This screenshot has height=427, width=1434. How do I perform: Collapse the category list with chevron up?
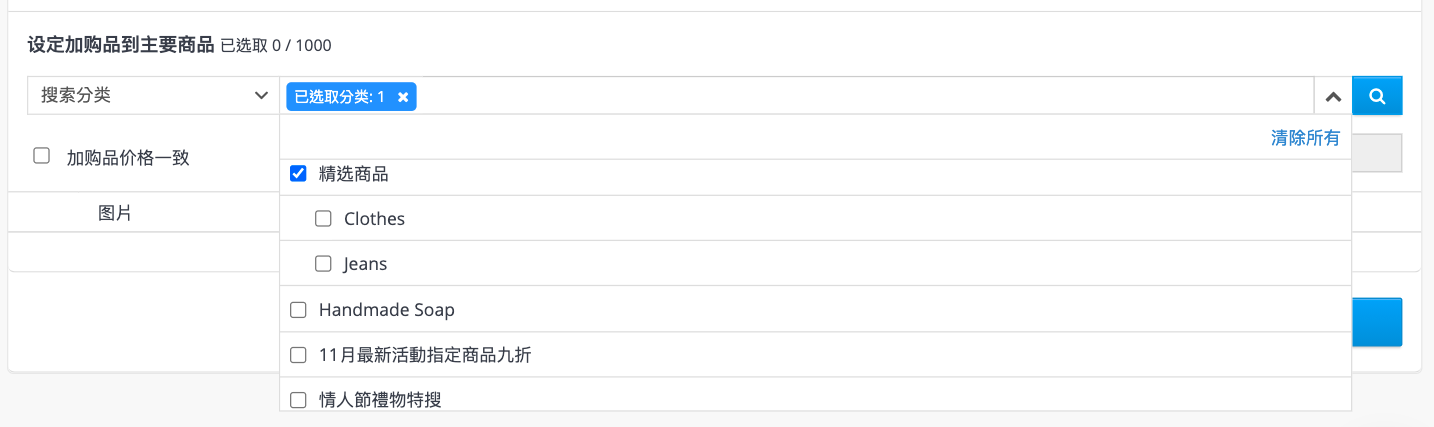[1332, 97]
